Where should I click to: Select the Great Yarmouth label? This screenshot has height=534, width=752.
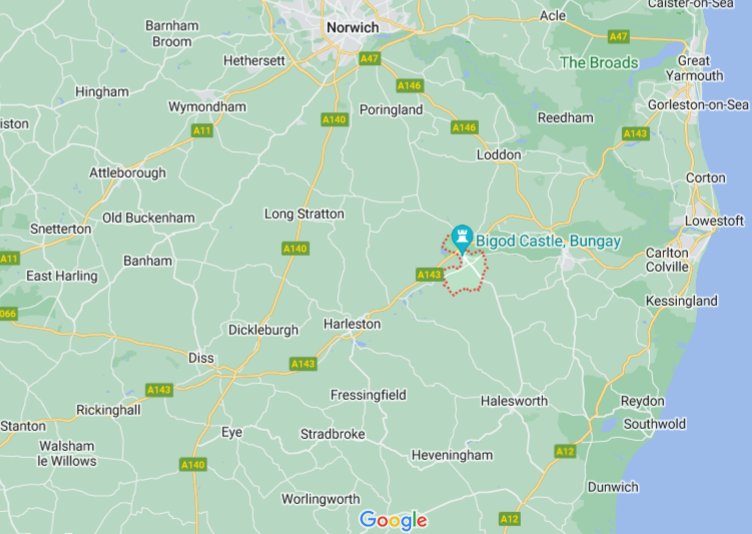tap(694, 68)
